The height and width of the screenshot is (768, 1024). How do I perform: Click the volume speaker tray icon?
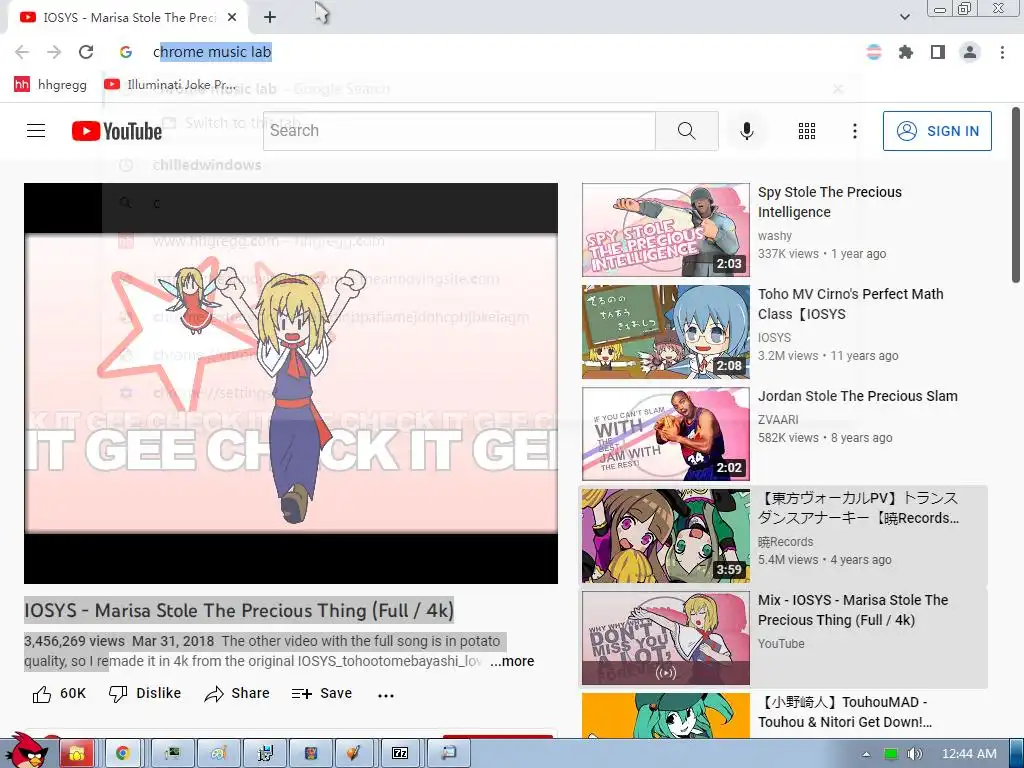(914, 754)
